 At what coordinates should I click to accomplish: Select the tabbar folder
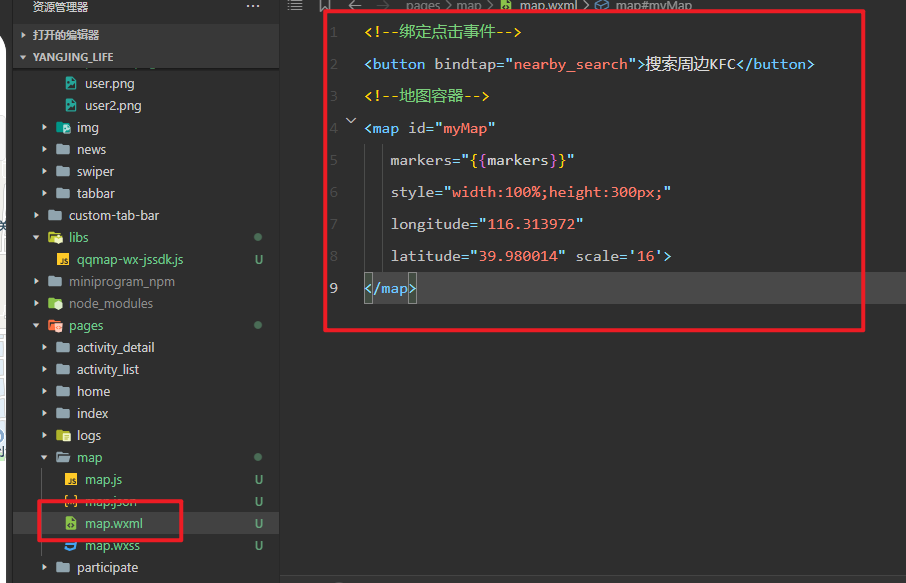point(95,193)
